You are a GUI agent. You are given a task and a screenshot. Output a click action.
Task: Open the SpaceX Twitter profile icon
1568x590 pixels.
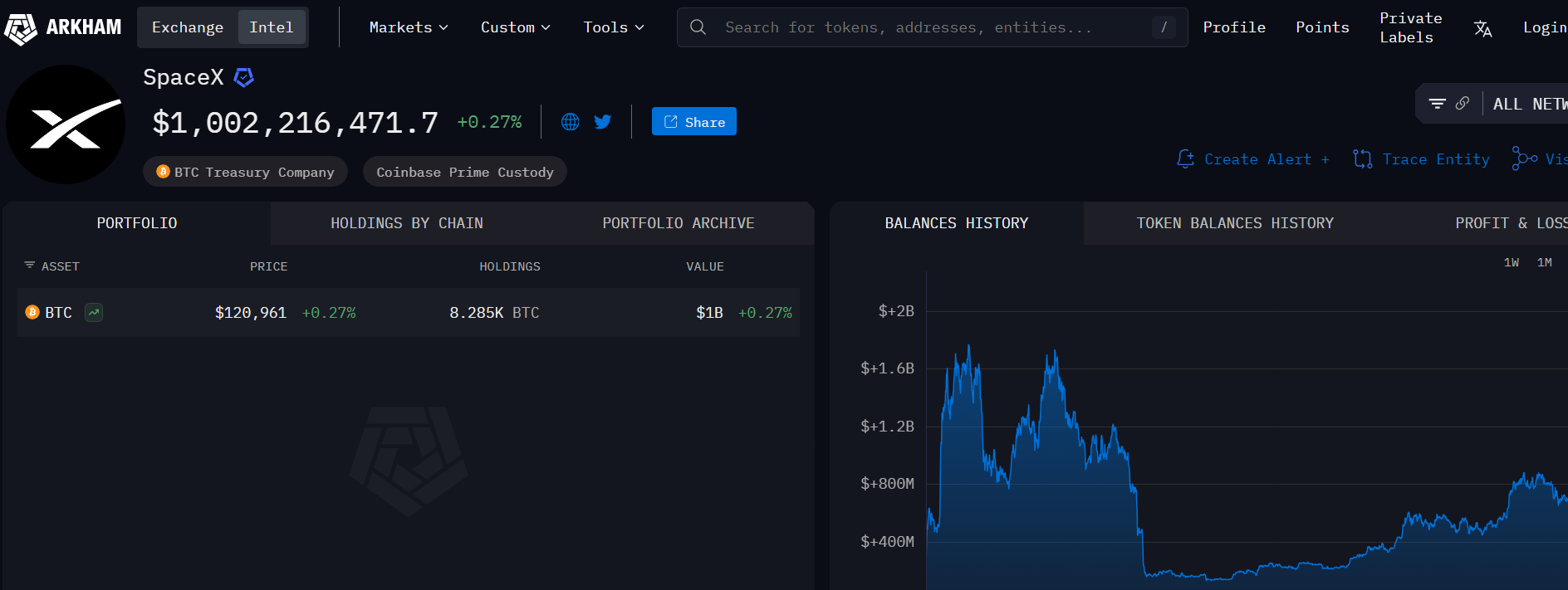603,122
